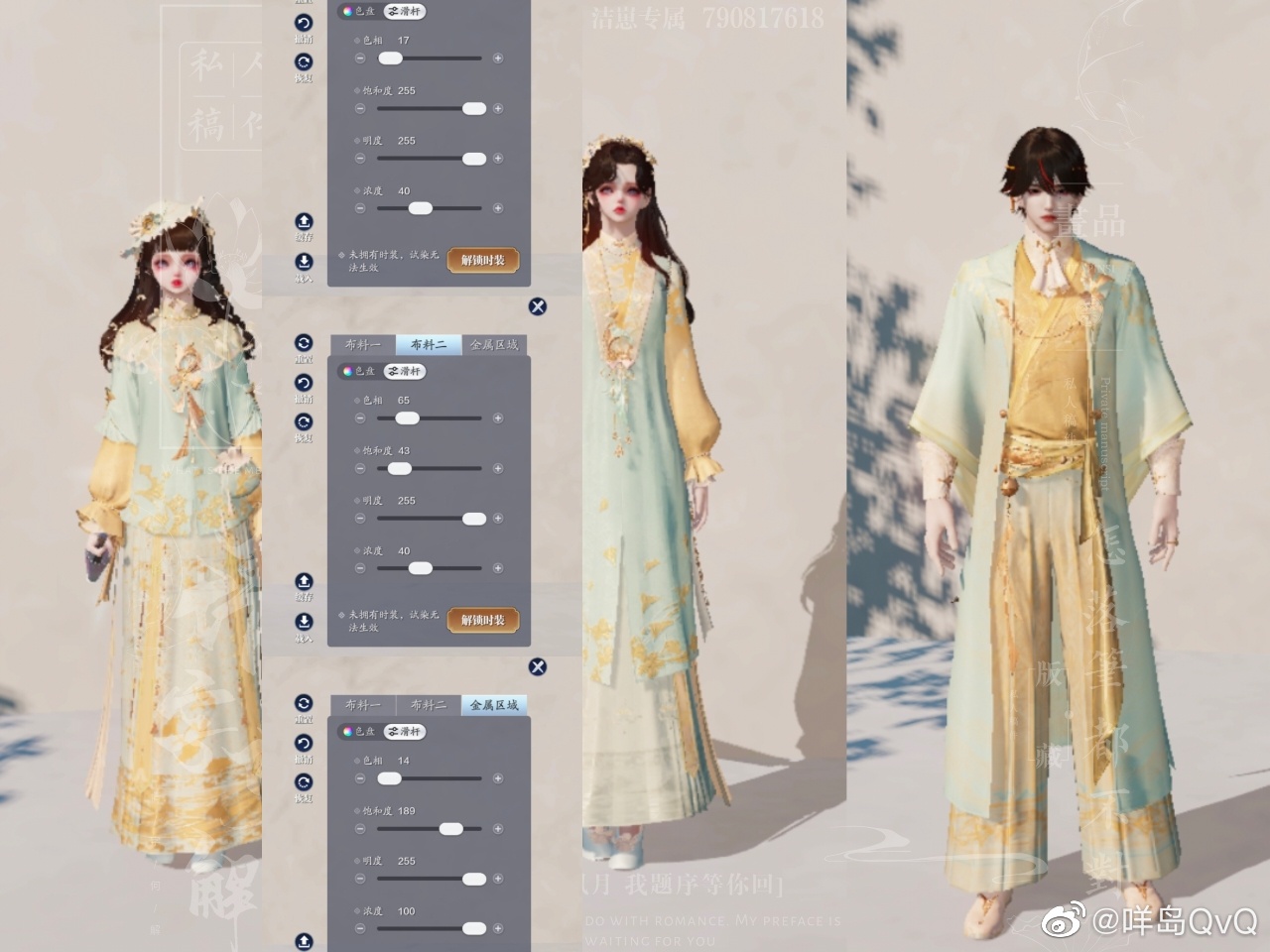This screenshot has height=952, width=1270.
Task: Decrease 明度 in hue 17 panel
Action: pyautogui.click(x=360, y=159)
